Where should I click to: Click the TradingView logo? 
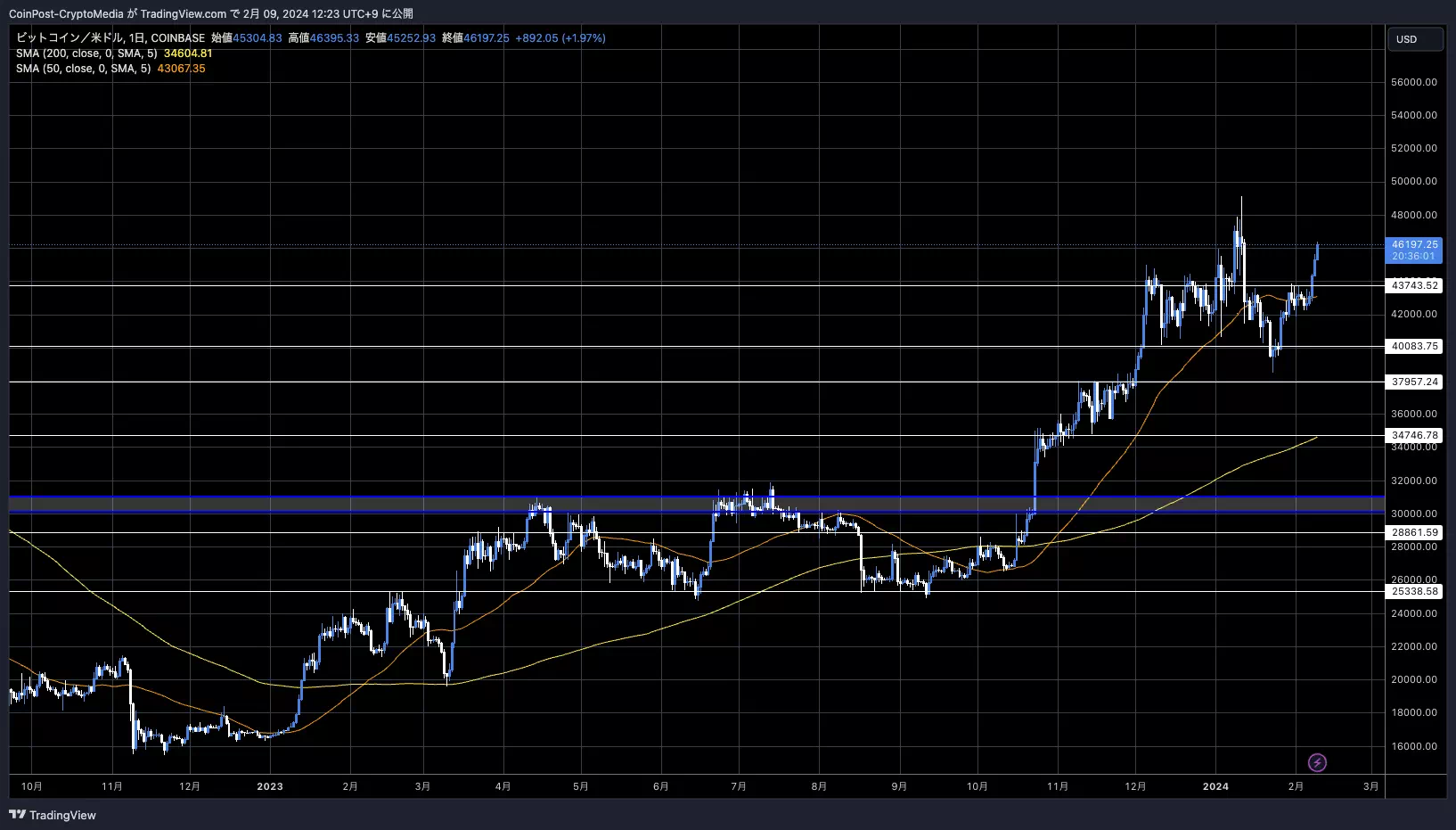[53, 815]
